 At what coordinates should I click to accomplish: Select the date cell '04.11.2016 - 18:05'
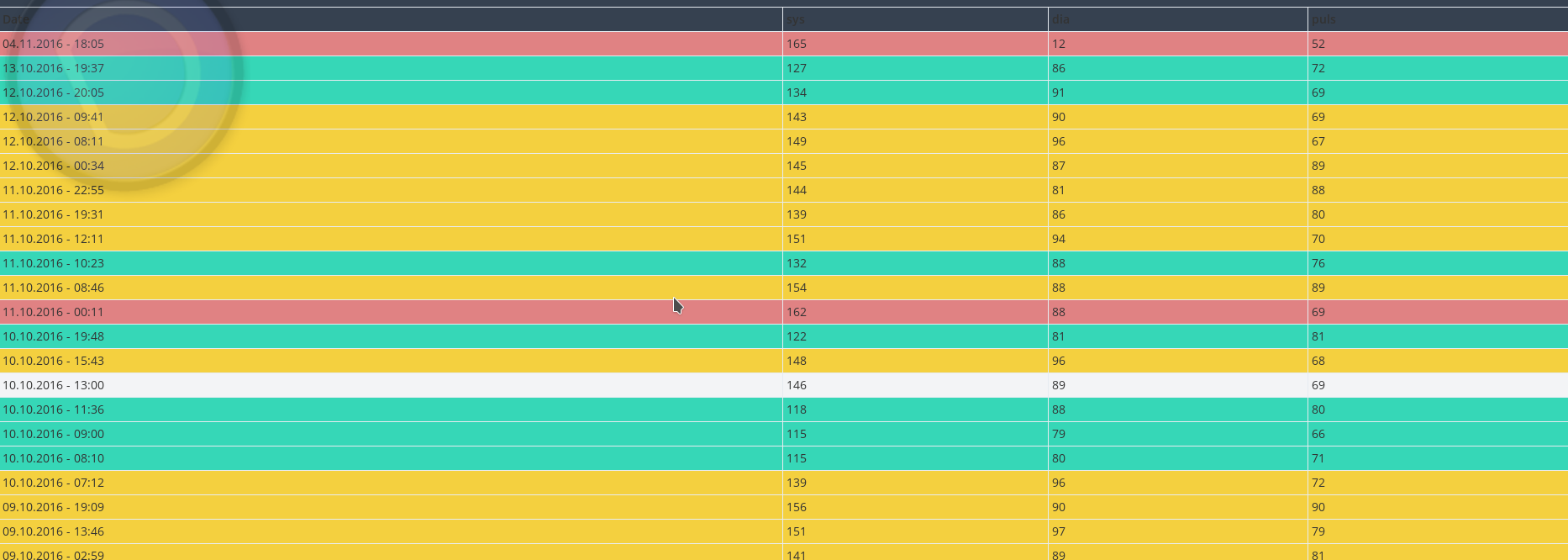tap(391, 44)
